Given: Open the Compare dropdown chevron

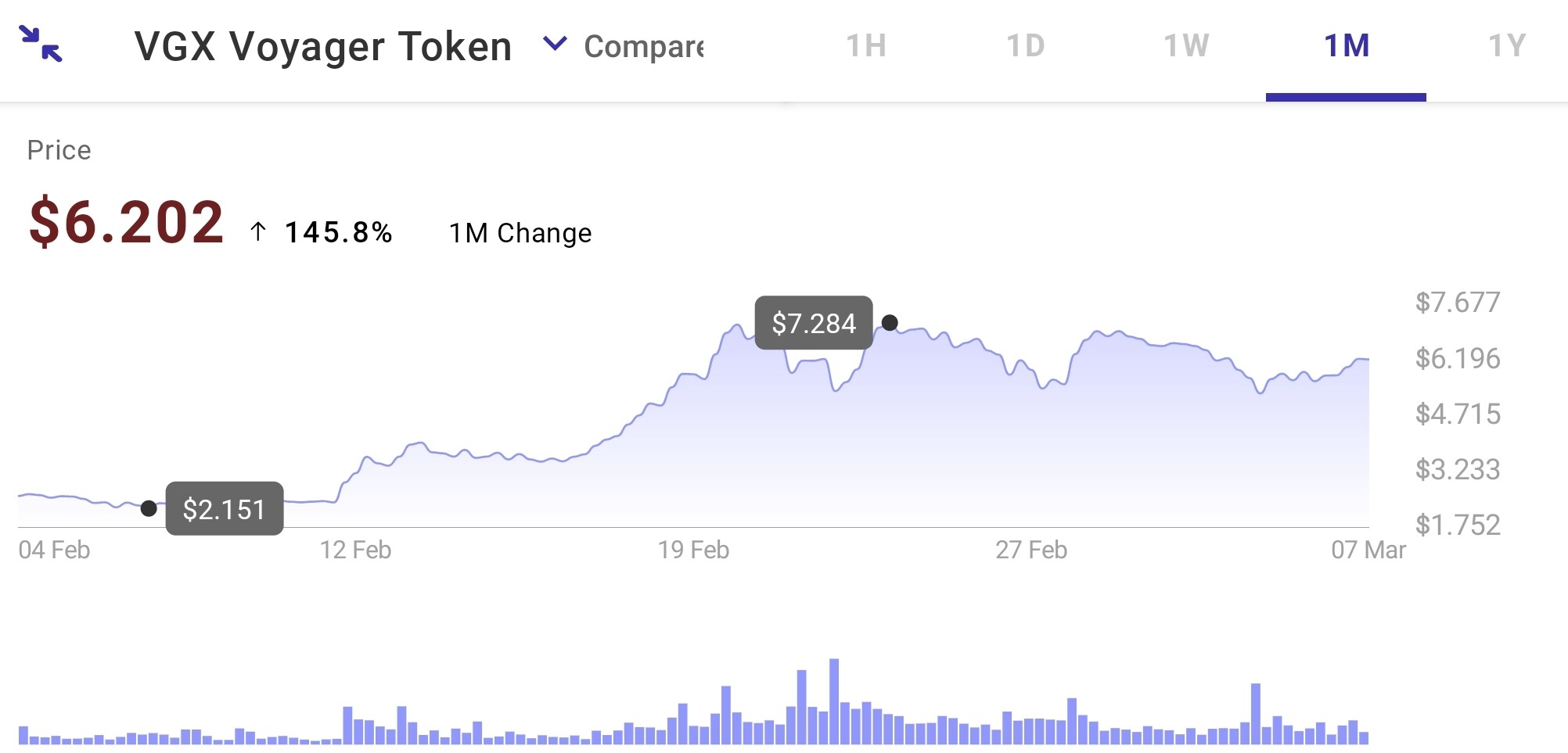Looking at the screenshot, I should pos(556,45).
